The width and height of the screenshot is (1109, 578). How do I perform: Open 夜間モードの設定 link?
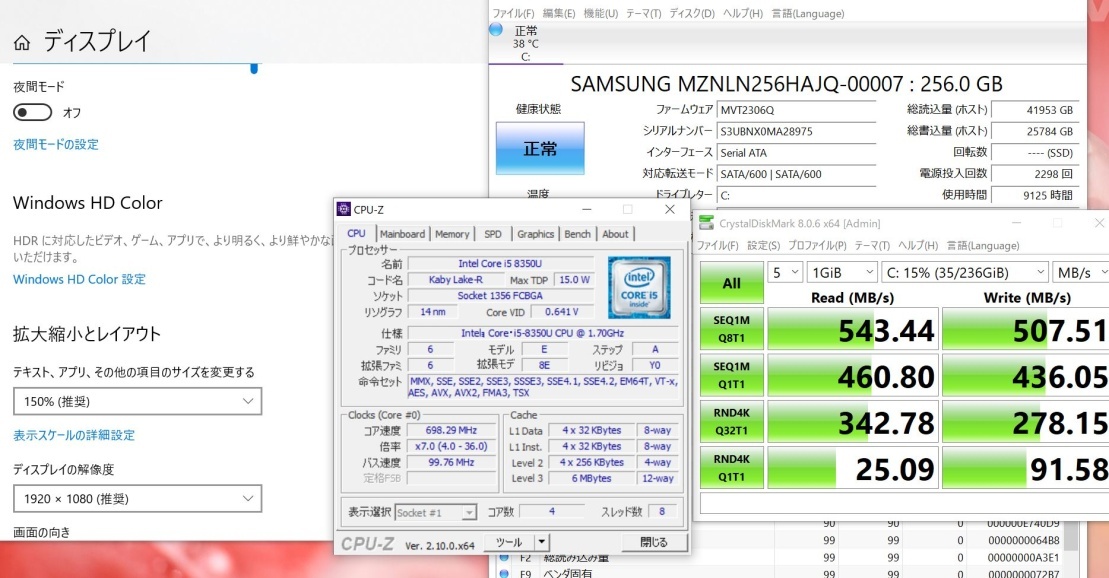[56, 144]
